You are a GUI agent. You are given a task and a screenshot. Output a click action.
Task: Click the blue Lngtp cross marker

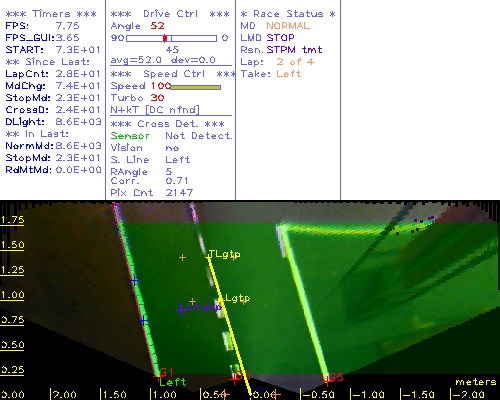[x=181, y=310]
